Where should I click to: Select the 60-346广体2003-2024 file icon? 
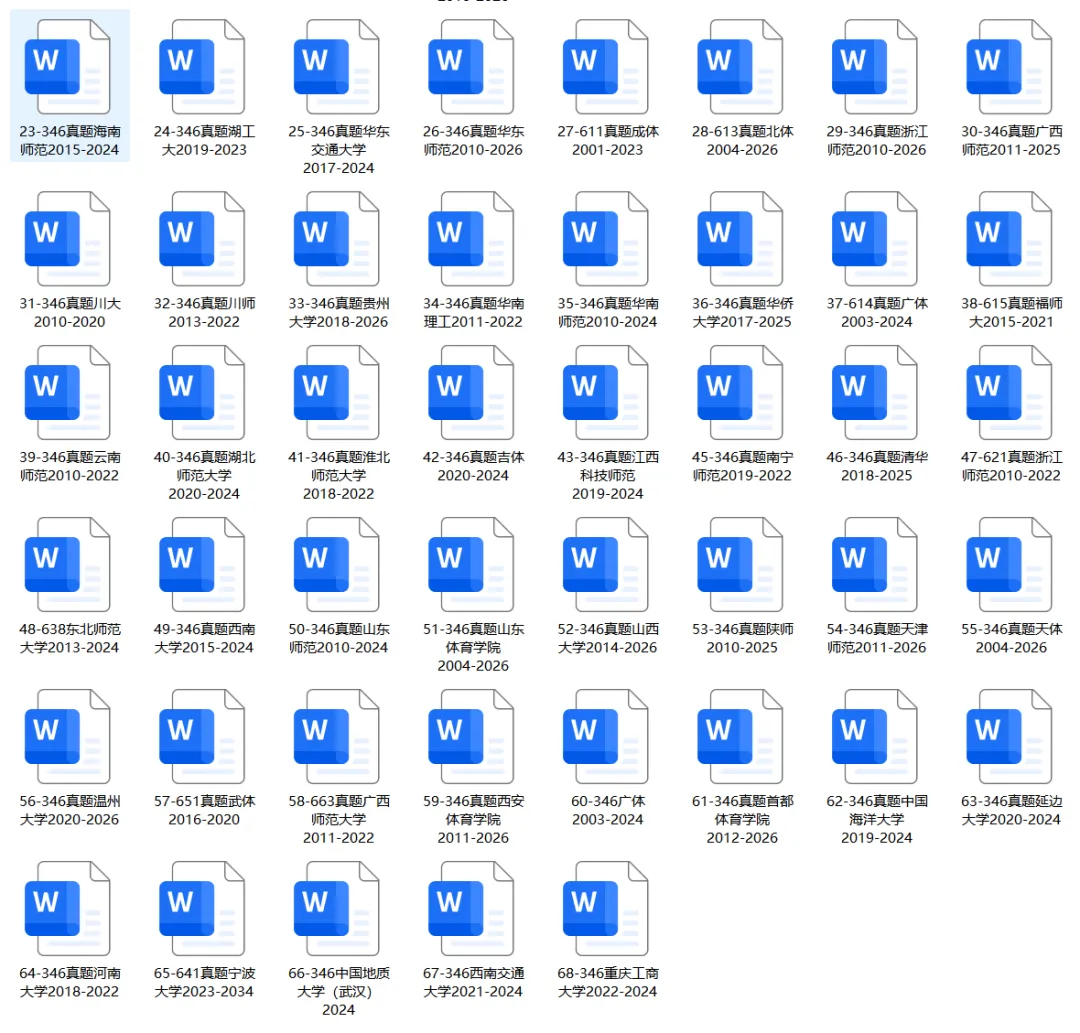[x=605, y=737]
